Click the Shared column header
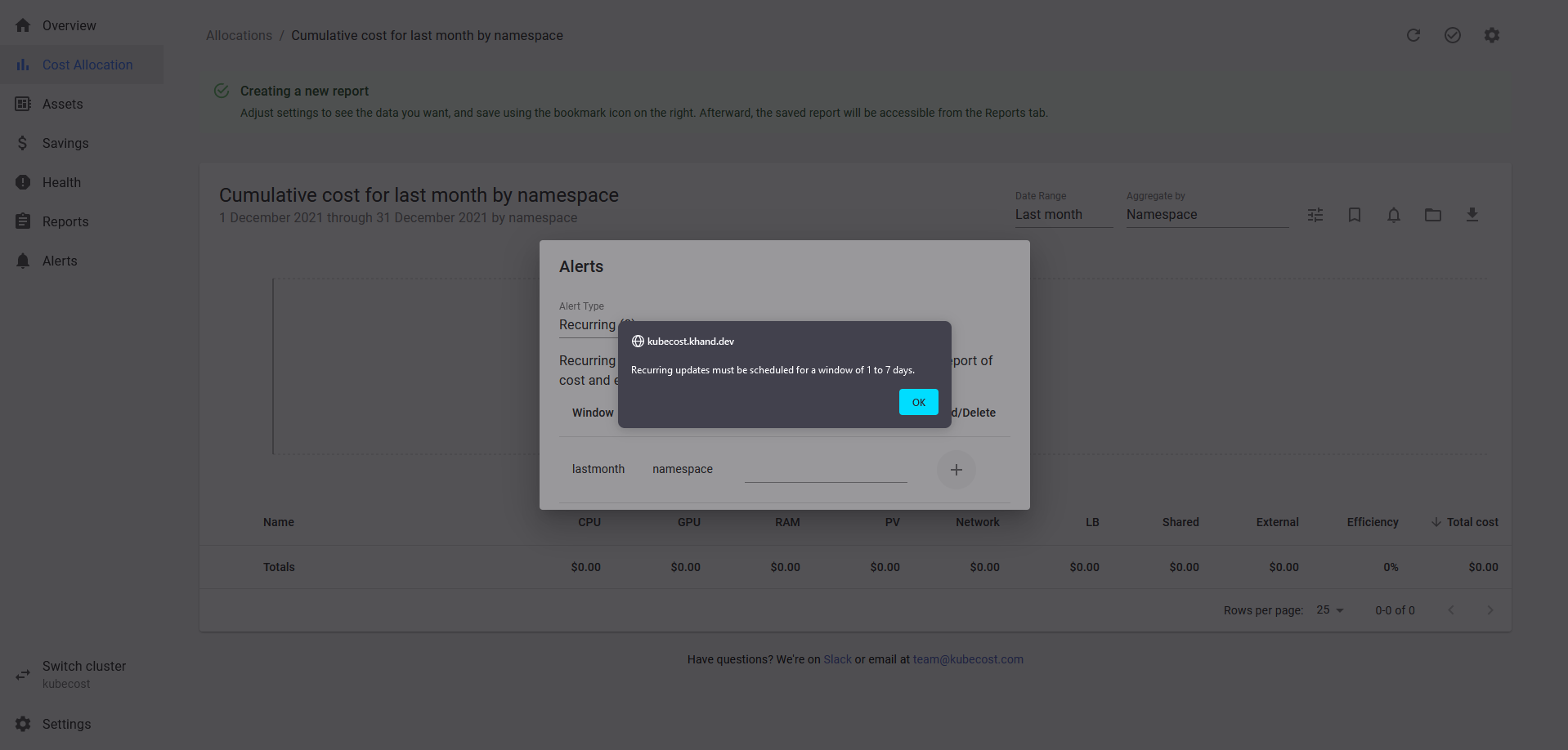 tap(1180, 522)
